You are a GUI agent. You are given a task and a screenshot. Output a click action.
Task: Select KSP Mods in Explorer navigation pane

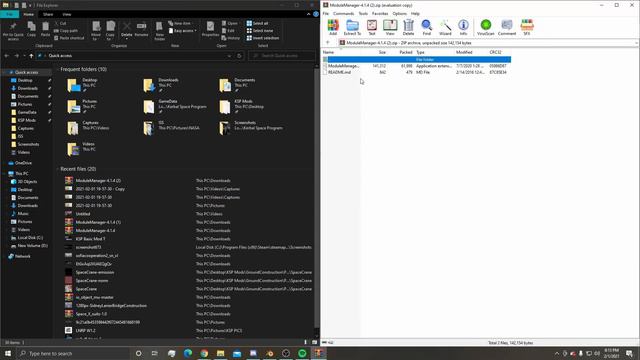[x=27, y=120]
